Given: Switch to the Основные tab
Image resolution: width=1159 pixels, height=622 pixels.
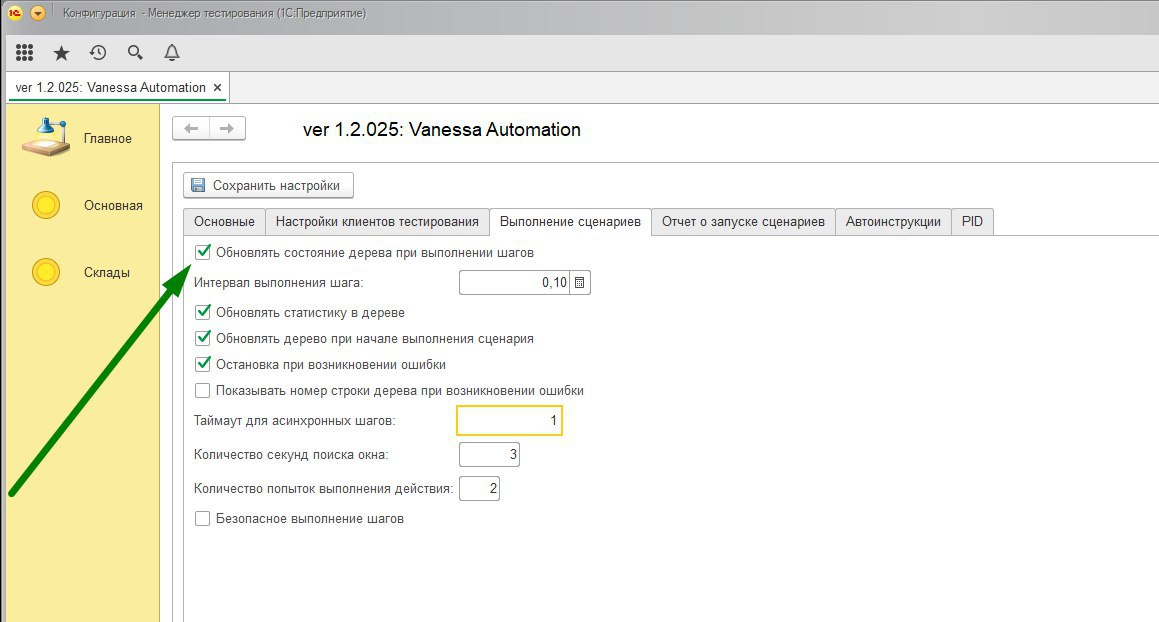Looking at the screenshot, I should point(224,222).
